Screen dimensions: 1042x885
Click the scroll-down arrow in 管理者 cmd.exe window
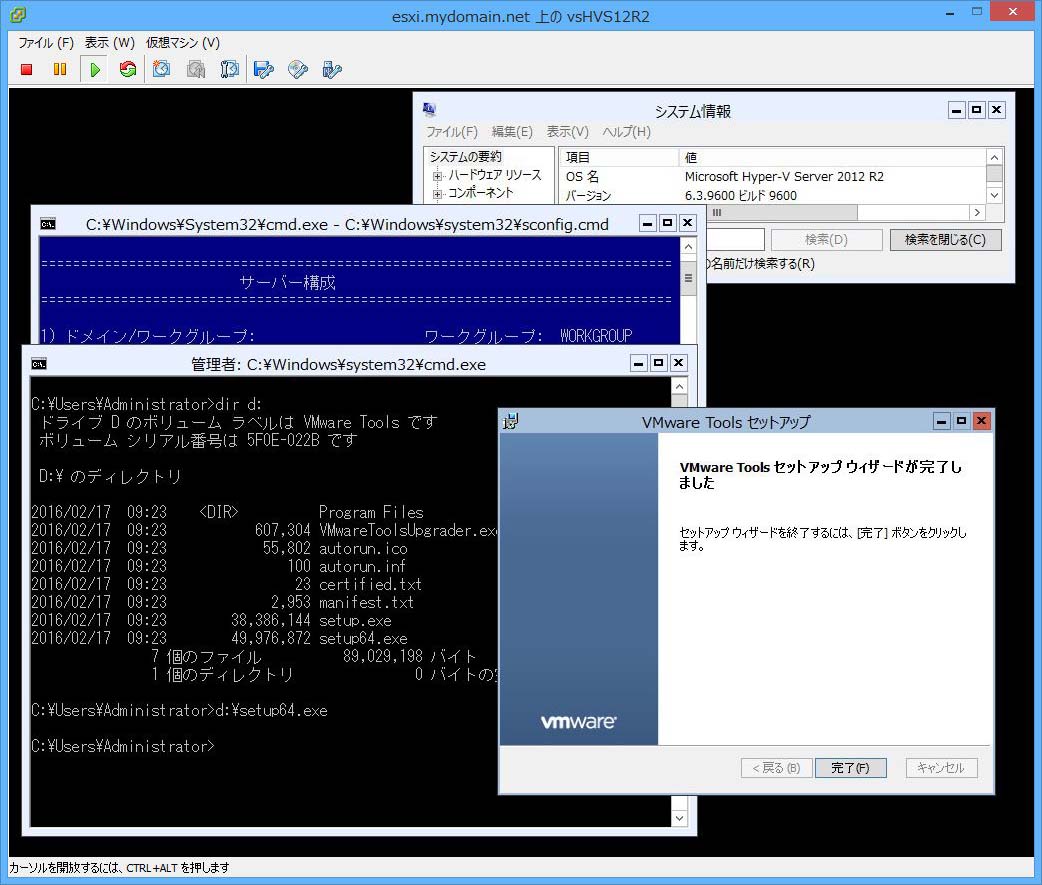679,819
